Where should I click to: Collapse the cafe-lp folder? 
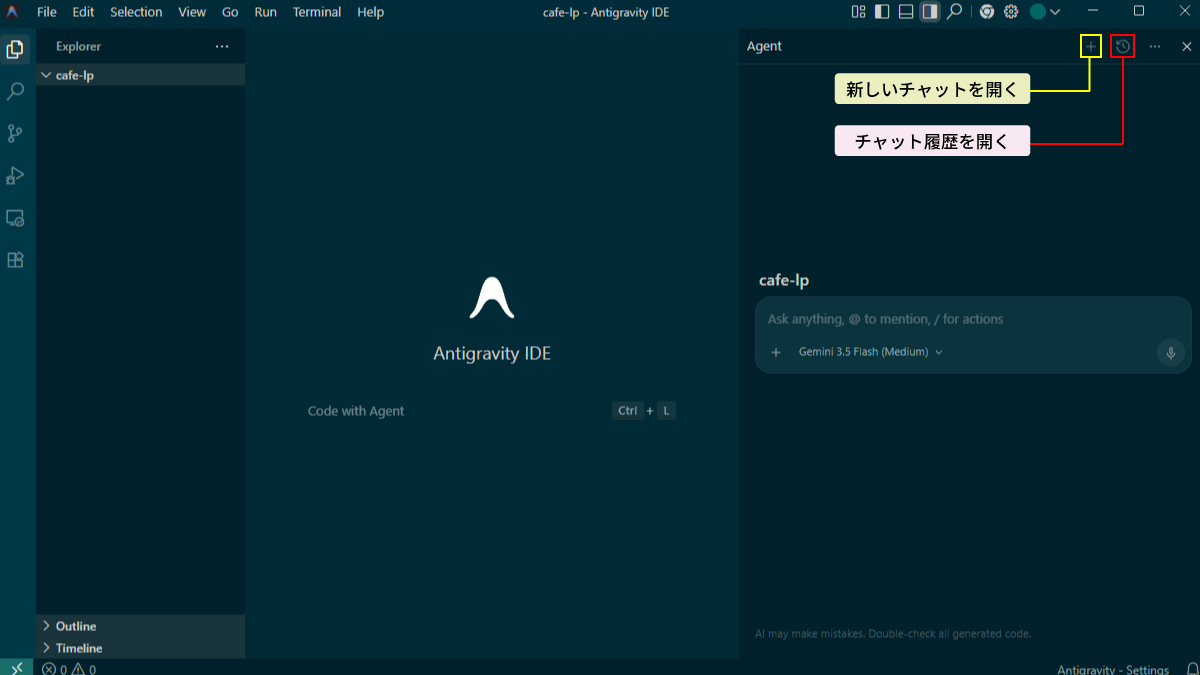(x=140, y=75)
